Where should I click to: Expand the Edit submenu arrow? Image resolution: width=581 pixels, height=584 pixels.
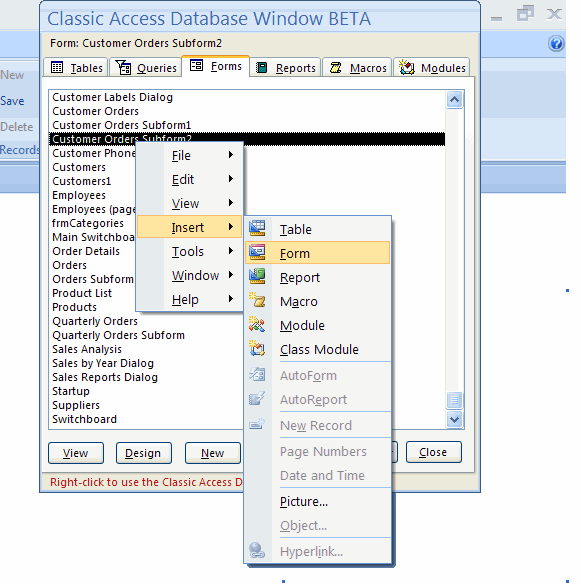click(x=231, y=179)
